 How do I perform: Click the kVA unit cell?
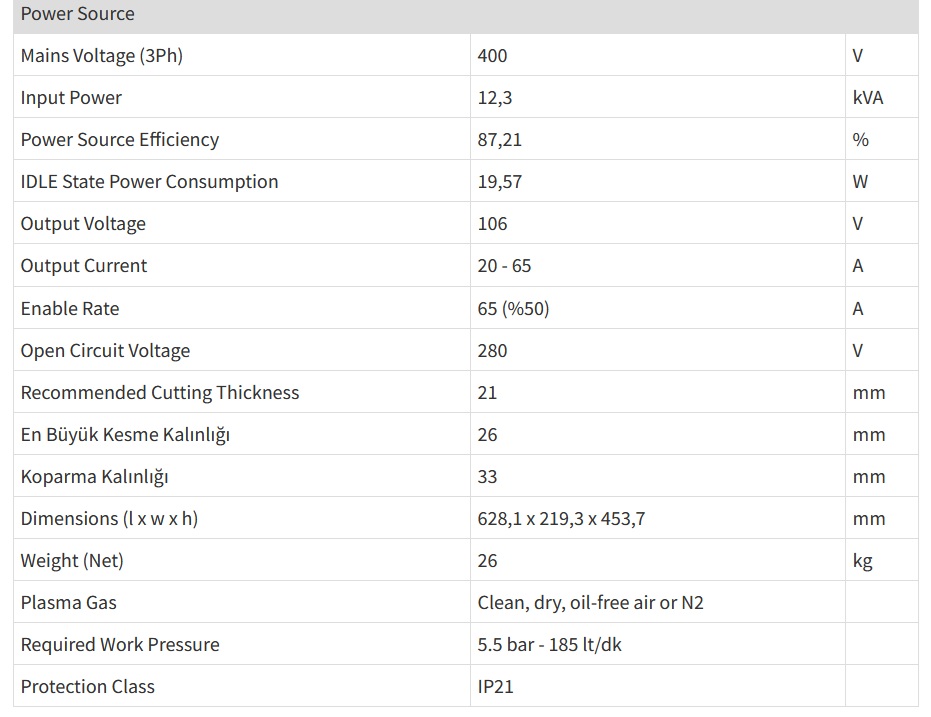(868, 98)
